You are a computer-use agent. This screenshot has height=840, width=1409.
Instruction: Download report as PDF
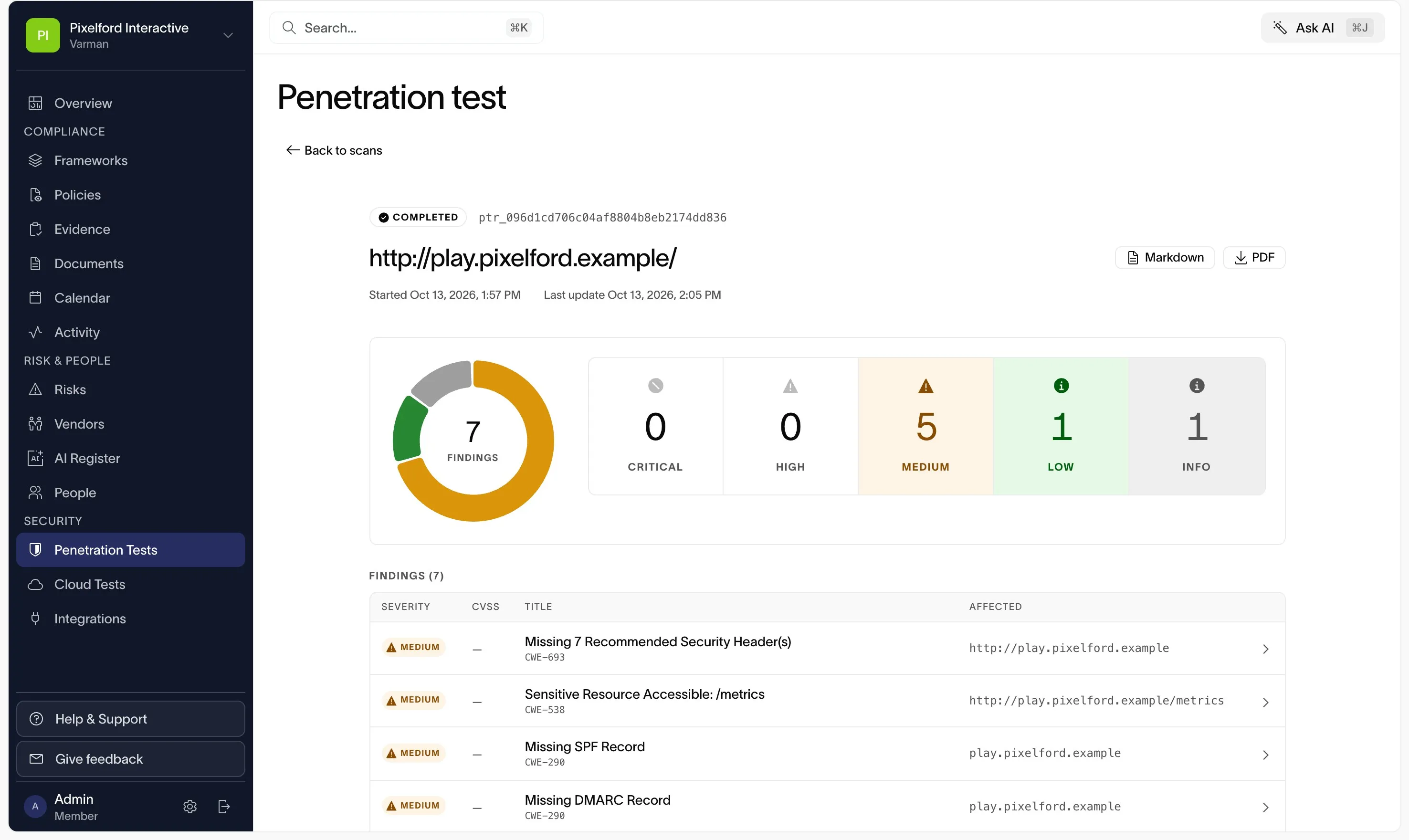tap(1254, 258)
